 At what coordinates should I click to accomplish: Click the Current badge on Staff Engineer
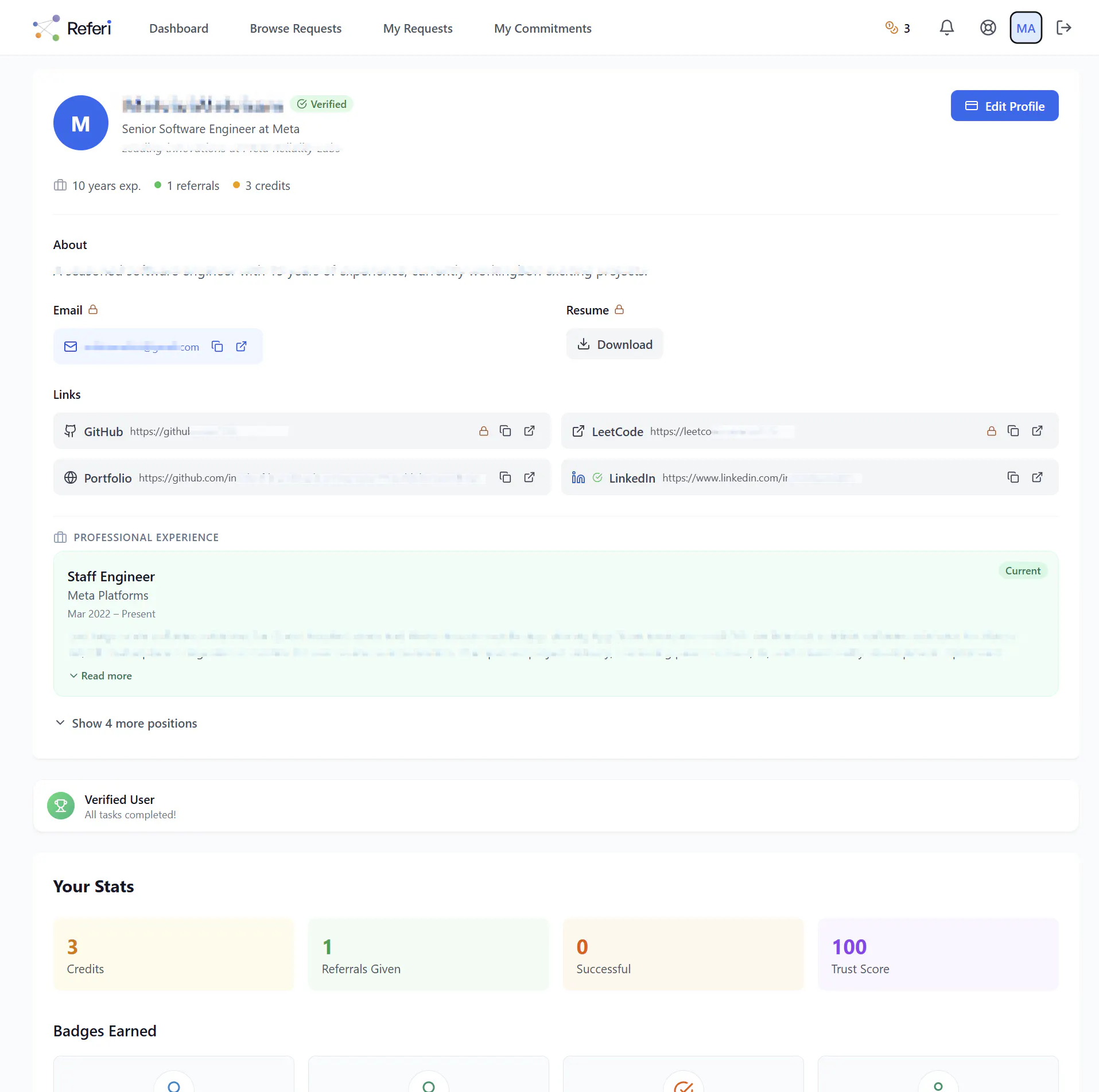[x=1023, y=571]
